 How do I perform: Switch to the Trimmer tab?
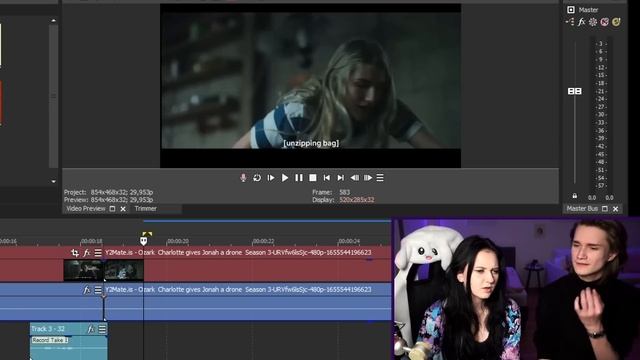[x=146, y=209]
